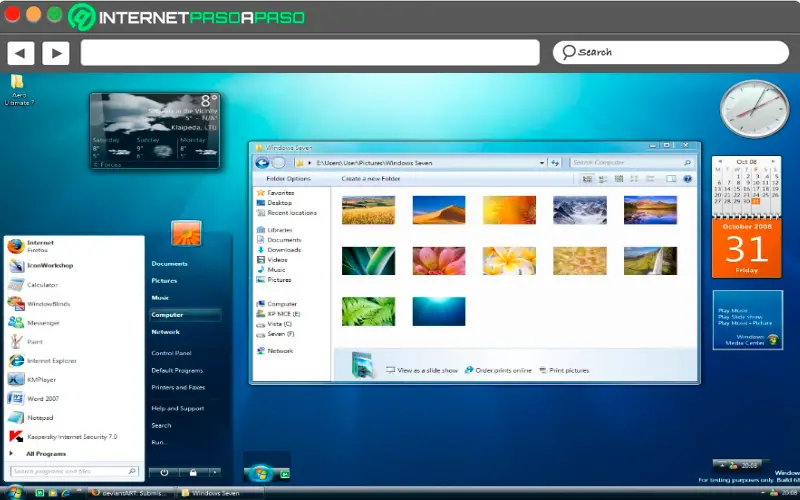Click the lock button in Start menu
Screen dimensions: 800x500
tap(193, 472)
